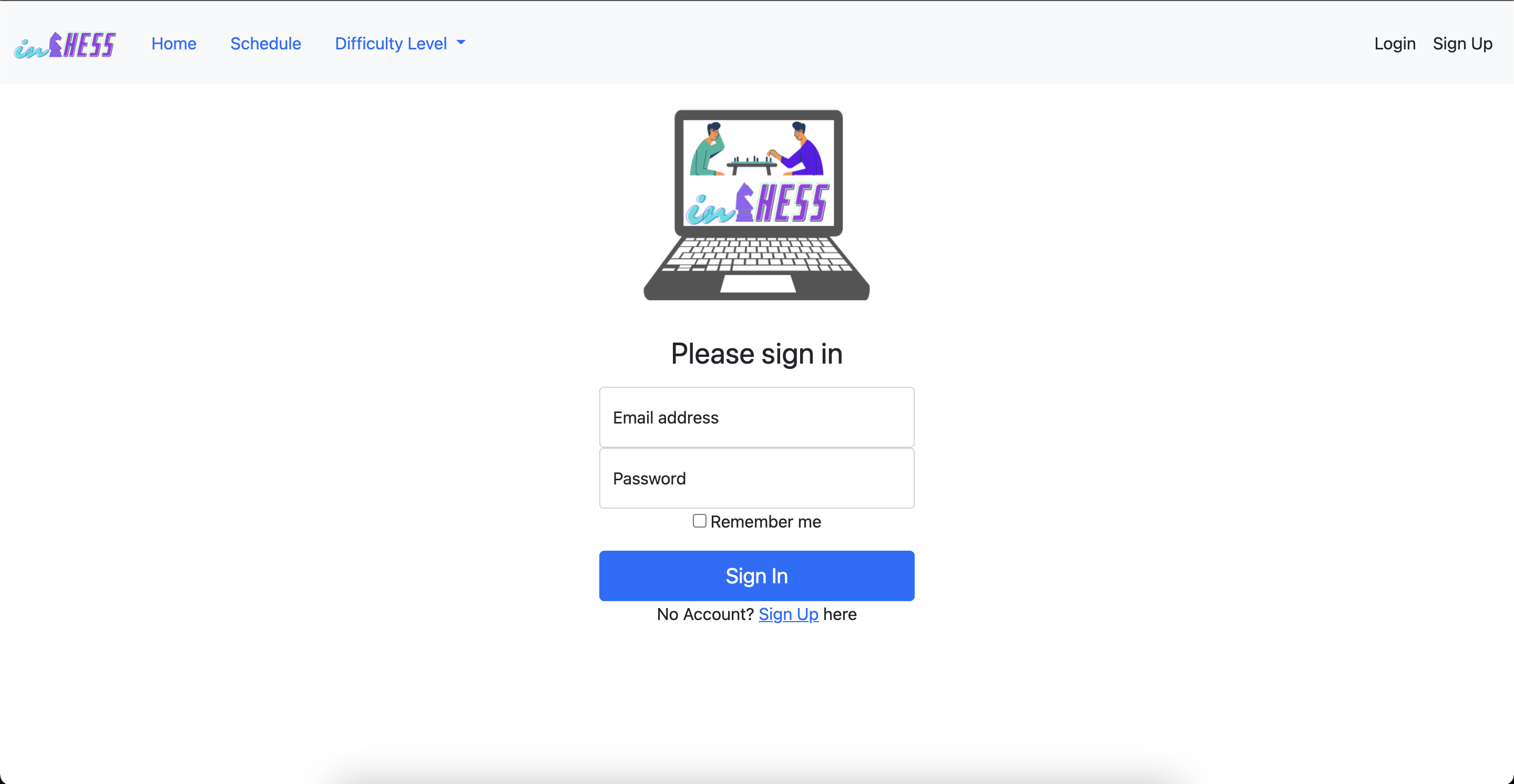Click the knight piece in navbar logo
The height and width of the screenshot is (784, 1514).
point(56,45)
